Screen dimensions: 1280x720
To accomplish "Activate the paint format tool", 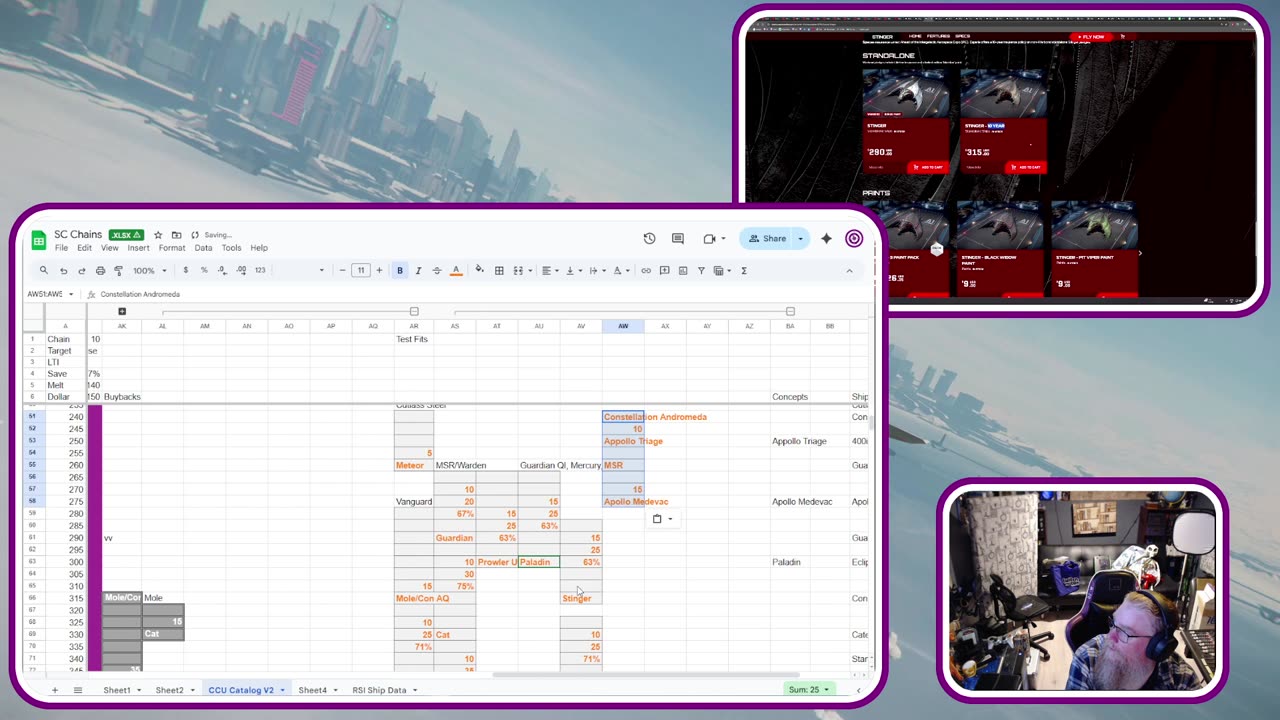I will pyautogui.click(x=118, y=270).
